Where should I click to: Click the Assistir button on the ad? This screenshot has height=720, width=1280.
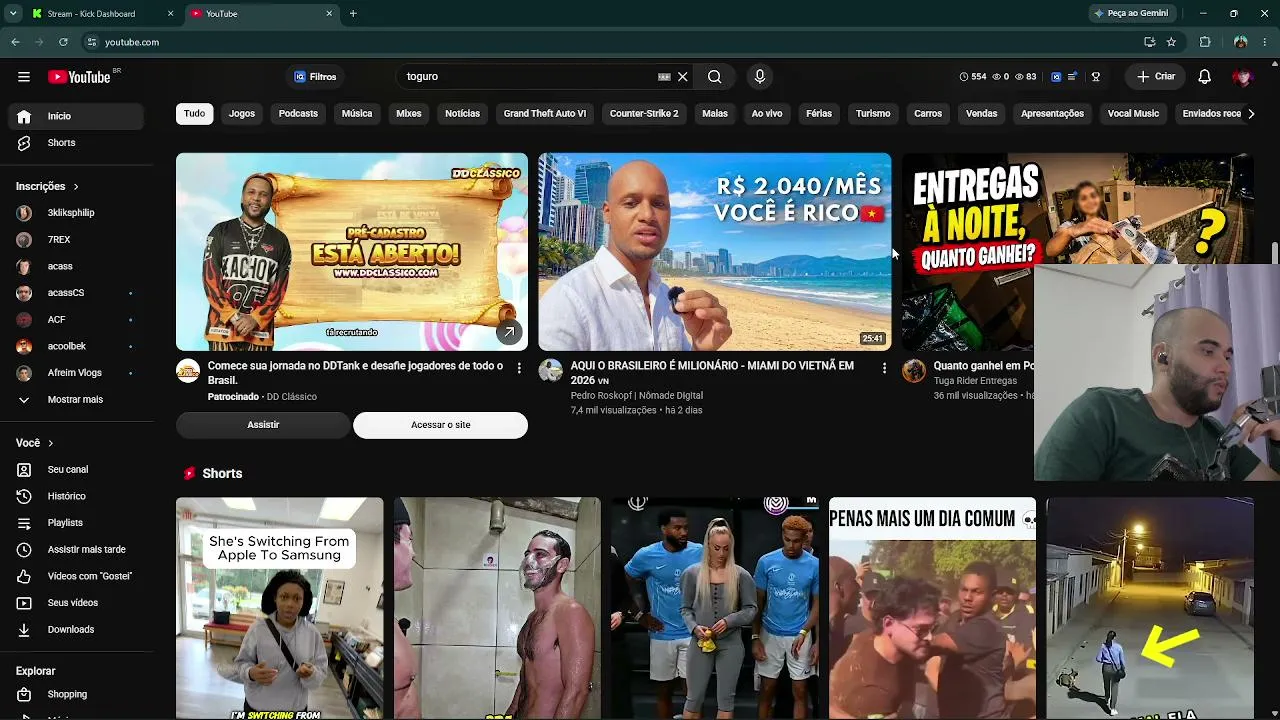[263, 425]
